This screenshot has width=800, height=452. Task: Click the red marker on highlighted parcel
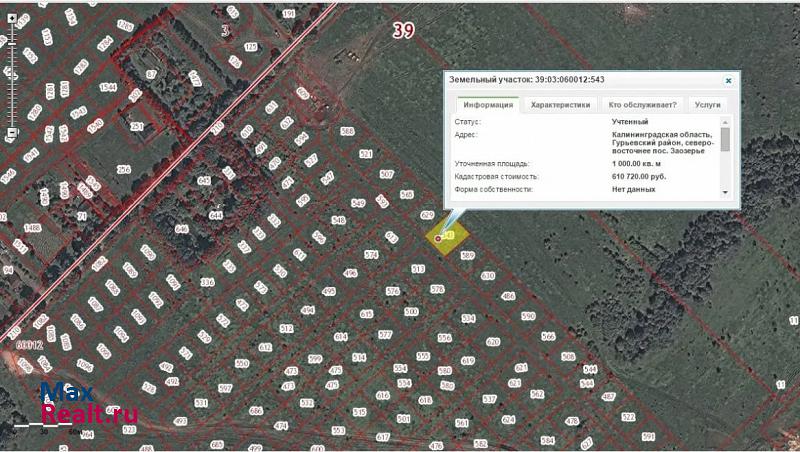click(x=438, y=239)
